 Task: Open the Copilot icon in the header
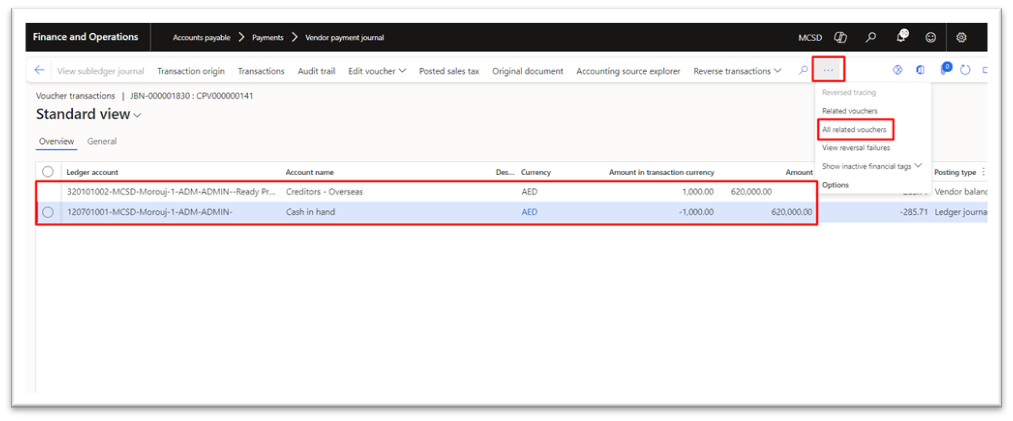pos(841,37)
